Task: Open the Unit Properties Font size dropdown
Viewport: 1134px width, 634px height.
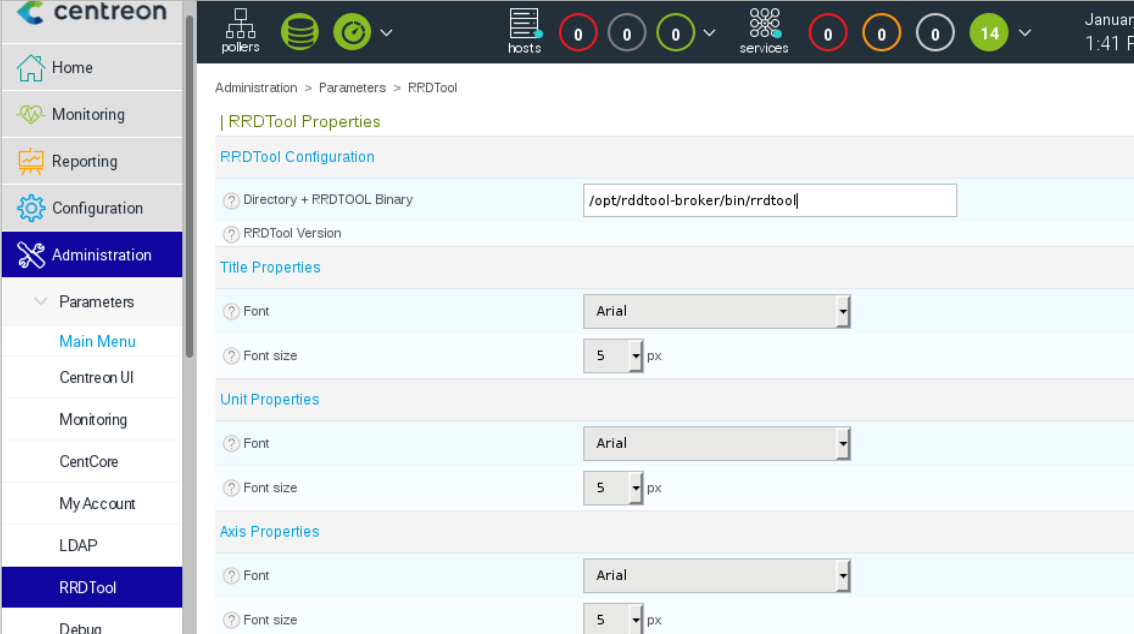Action: point(613,488)
